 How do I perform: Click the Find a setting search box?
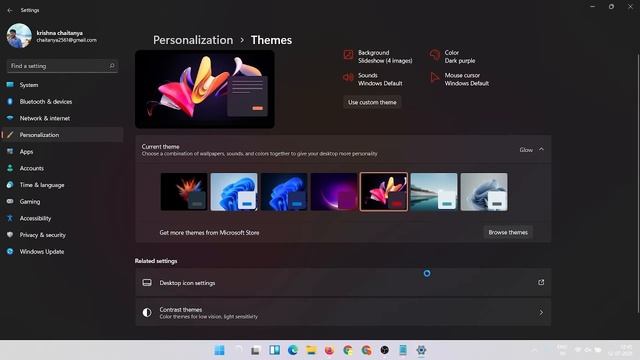tap(62, 66)
